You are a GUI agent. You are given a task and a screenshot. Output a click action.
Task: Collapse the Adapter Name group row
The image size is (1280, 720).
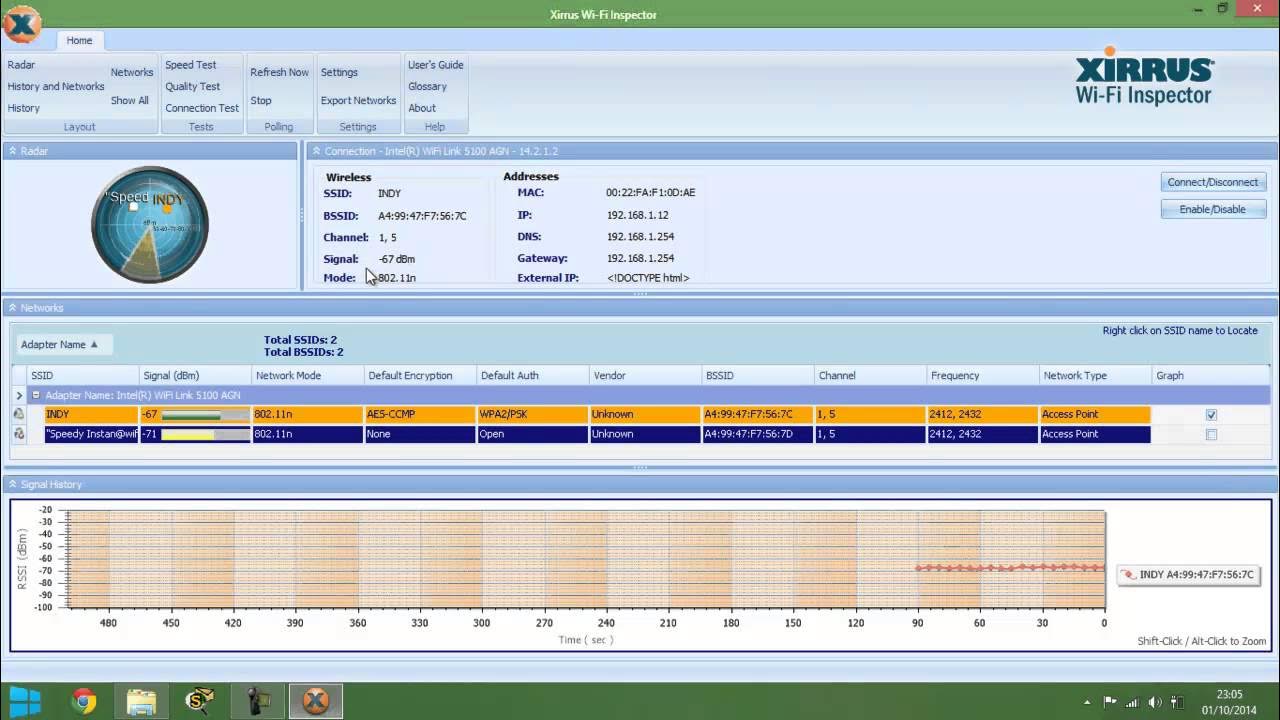tap(36, 395)
